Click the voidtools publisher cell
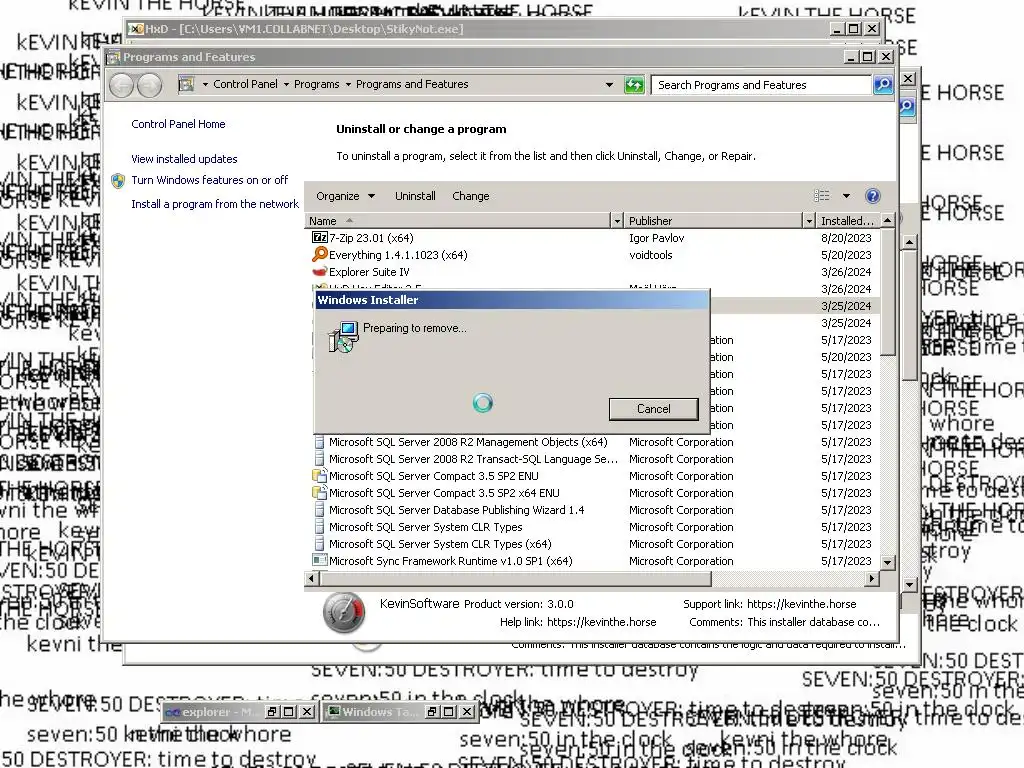Viewport: 1024px width, 768px height. [650, 255]
